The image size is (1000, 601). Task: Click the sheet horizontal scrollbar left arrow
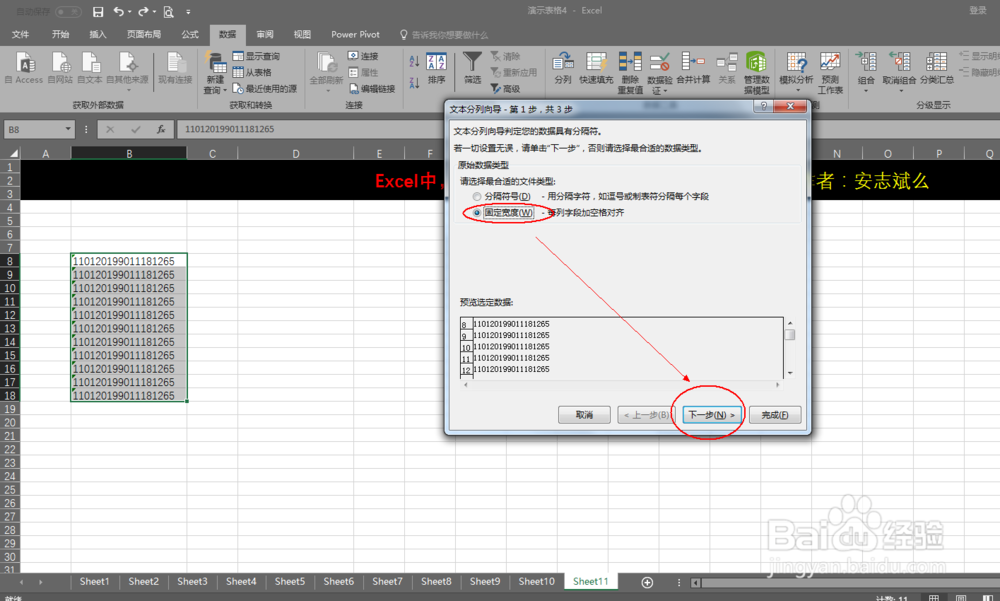(695, 582)
